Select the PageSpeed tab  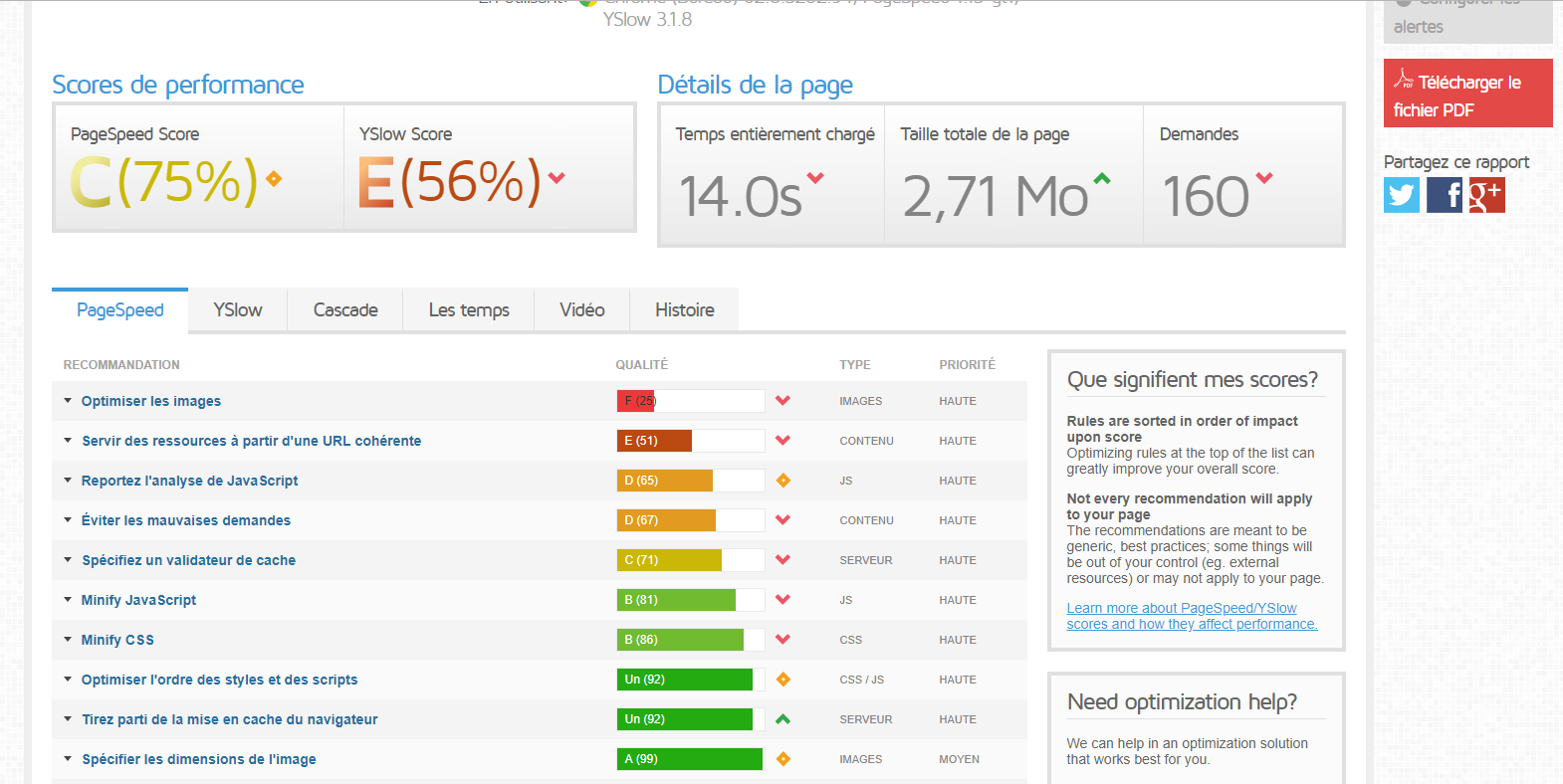[x=120, y=310]
